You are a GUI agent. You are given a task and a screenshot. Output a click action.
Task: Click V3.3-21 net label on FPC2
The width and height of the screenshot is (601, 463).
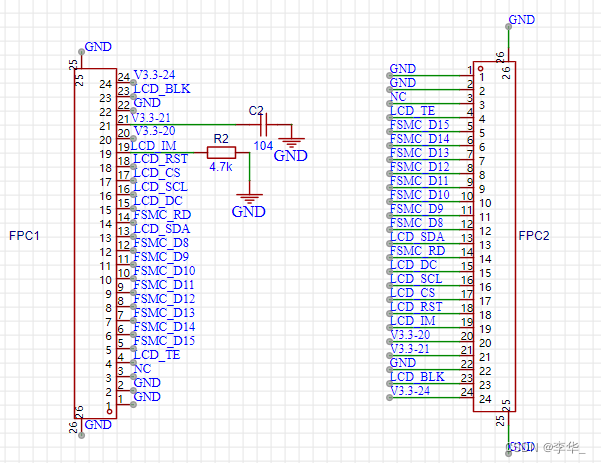point(410,349)
